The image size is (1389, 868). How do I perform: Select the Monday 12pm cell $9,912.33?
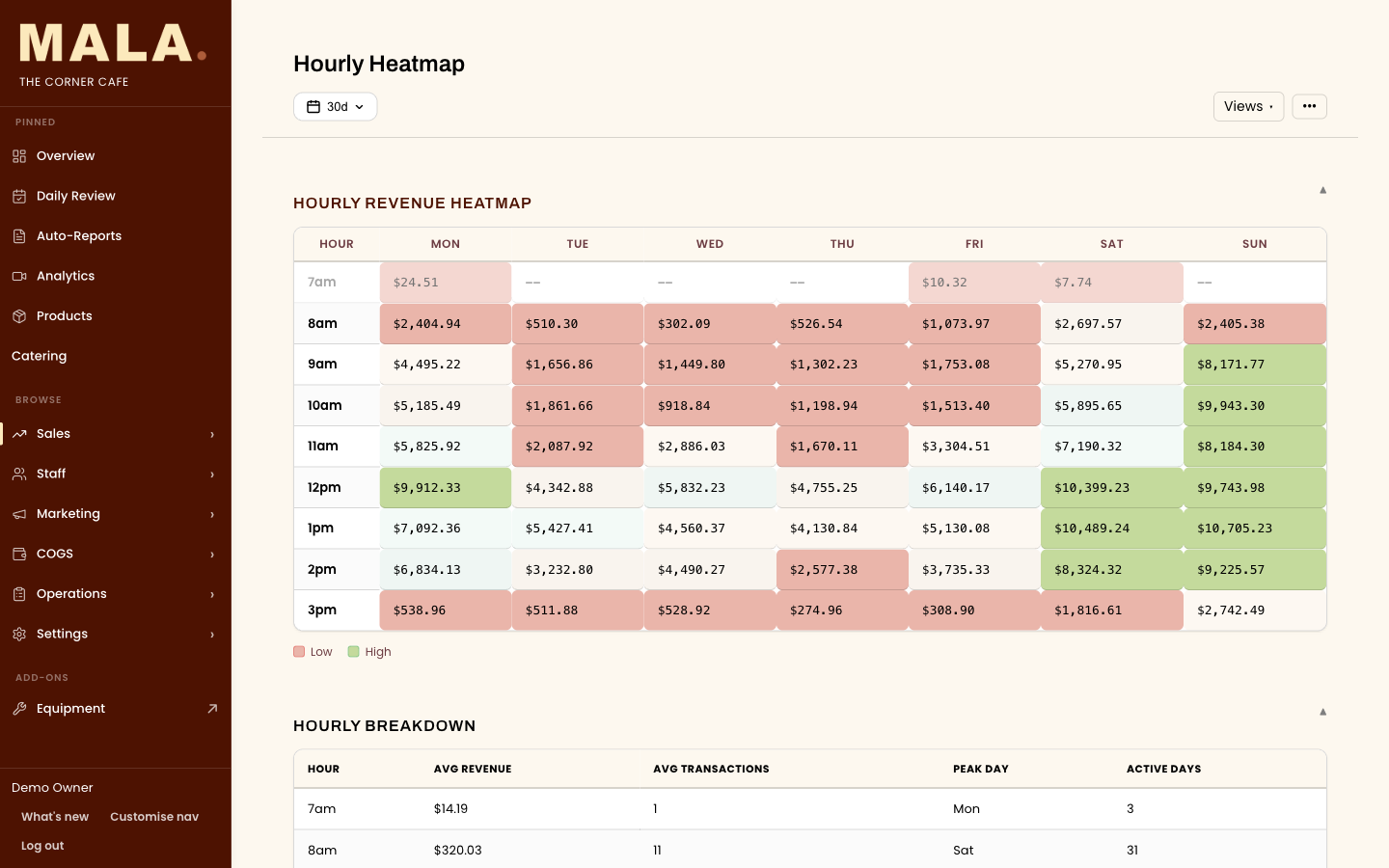446,488
